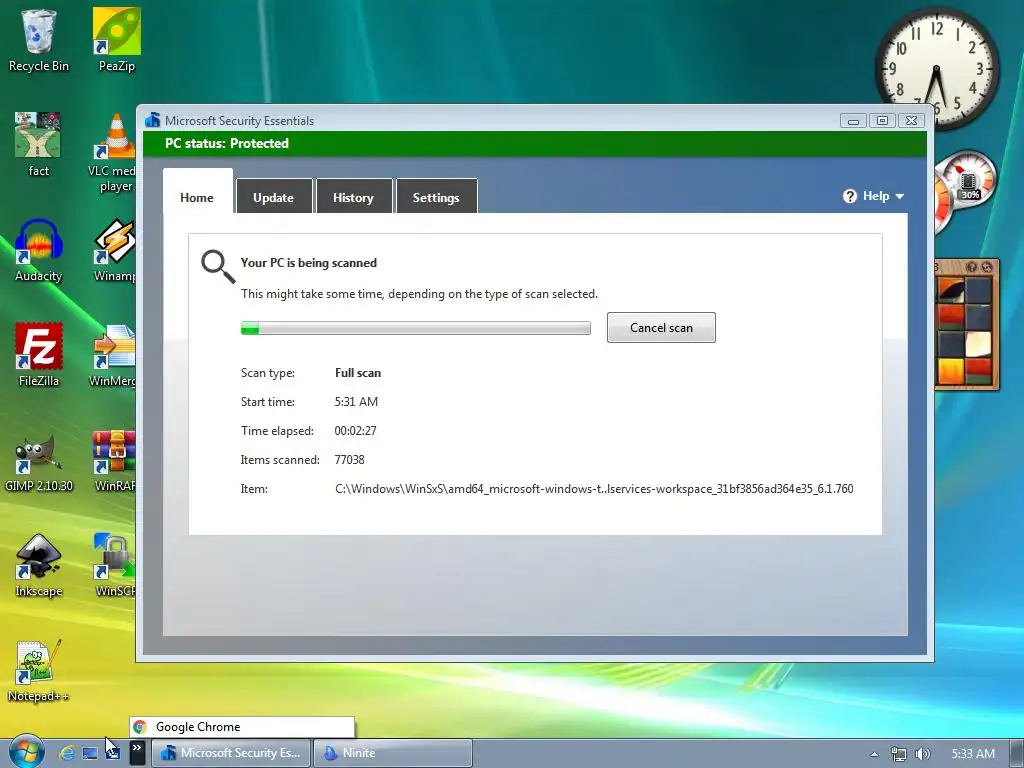
Task: Click the network icon in system tray
Action: (x=899, y=754)
